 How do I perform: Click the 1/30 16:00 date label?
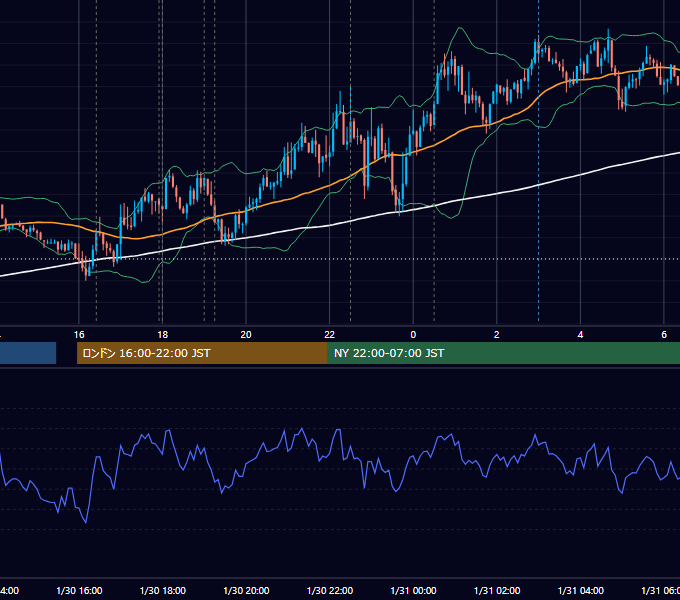79,590
